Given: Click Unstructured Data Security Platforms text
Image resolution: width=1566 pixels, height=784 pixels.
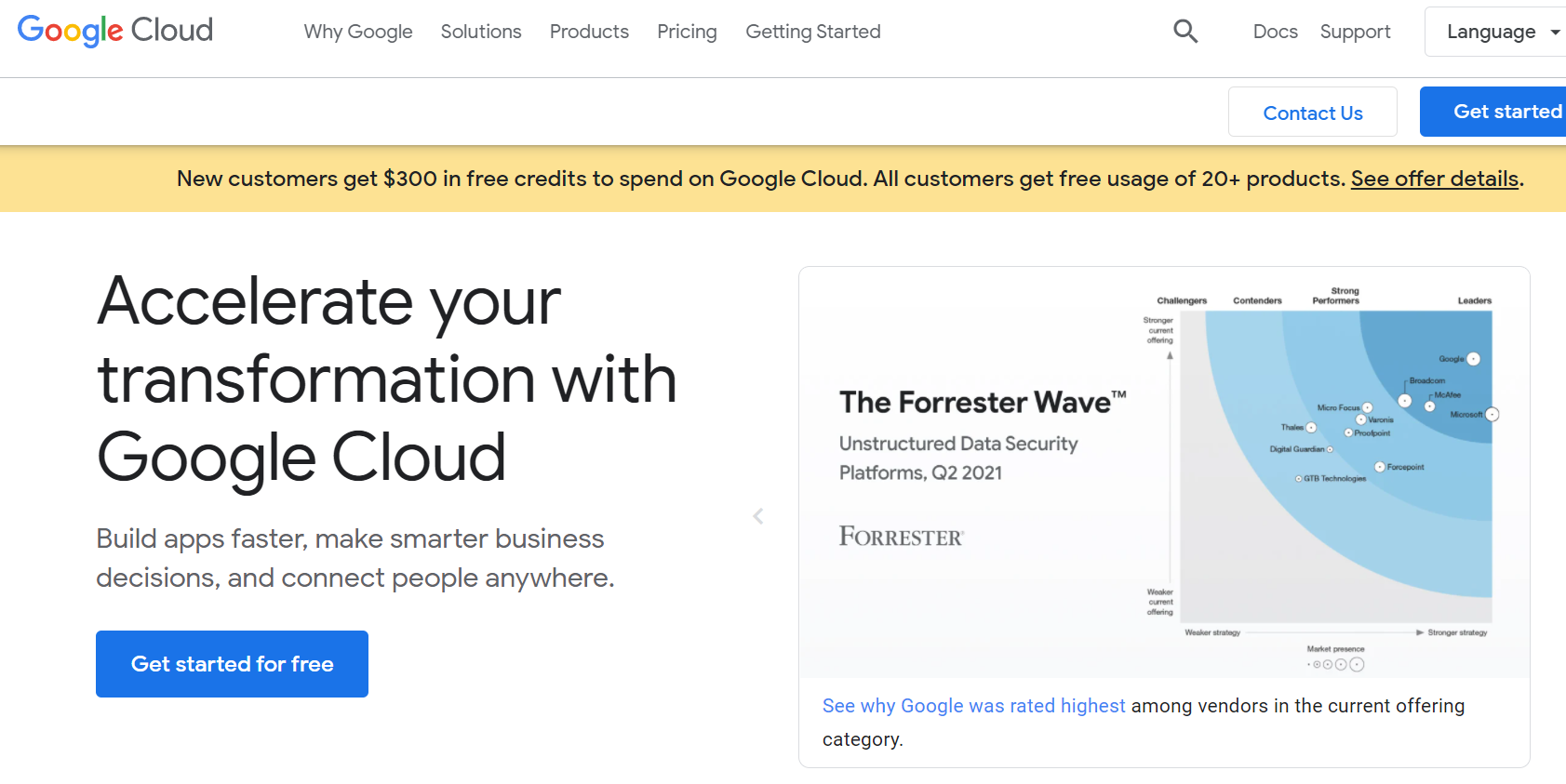Looking at the screenshot, I should click(958, 458).
